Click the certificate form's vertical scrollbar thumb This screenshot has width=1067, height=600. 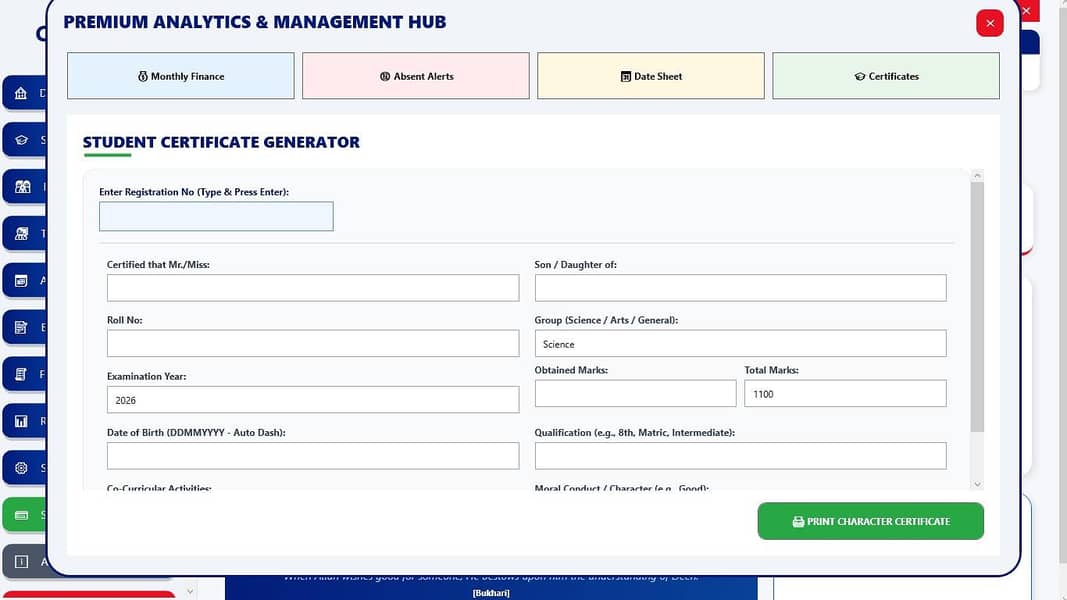click(x=977, y=307)
